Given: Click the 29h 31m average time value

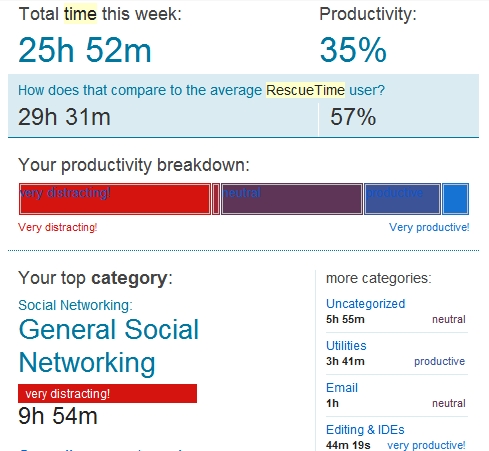Looking at the screenshot, I should tap(64, 117).
